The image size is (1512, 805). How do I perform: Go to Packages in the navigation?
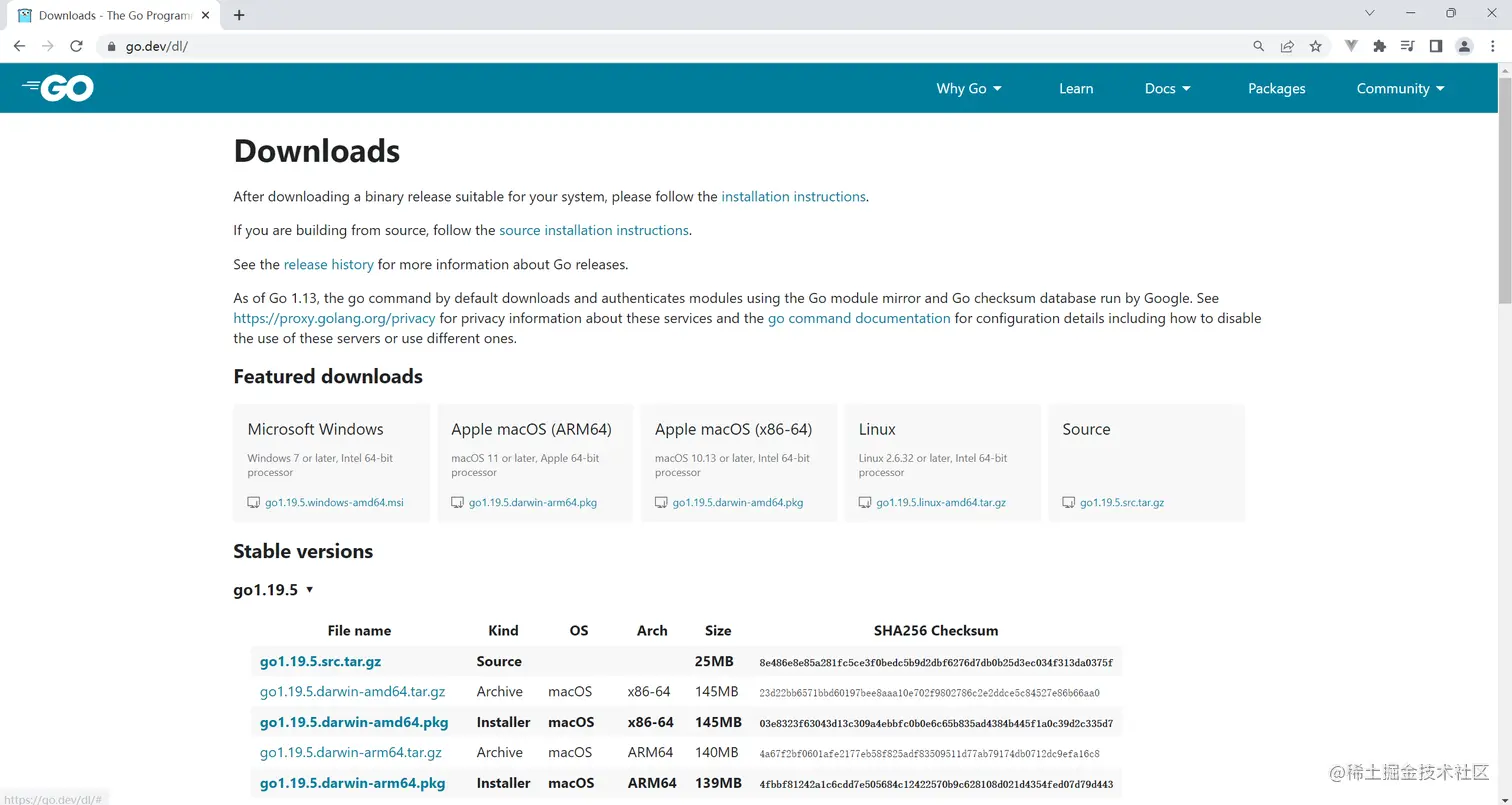pos(1277,88)
